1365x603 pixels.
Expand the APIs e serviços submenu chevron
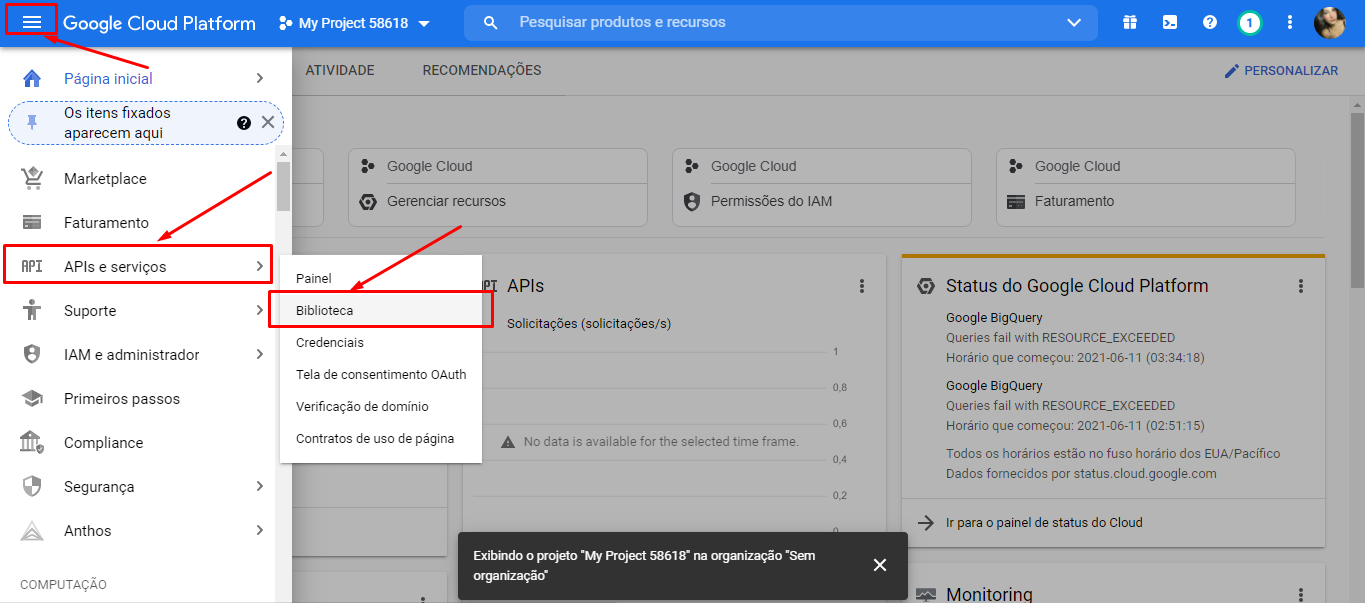259,266
